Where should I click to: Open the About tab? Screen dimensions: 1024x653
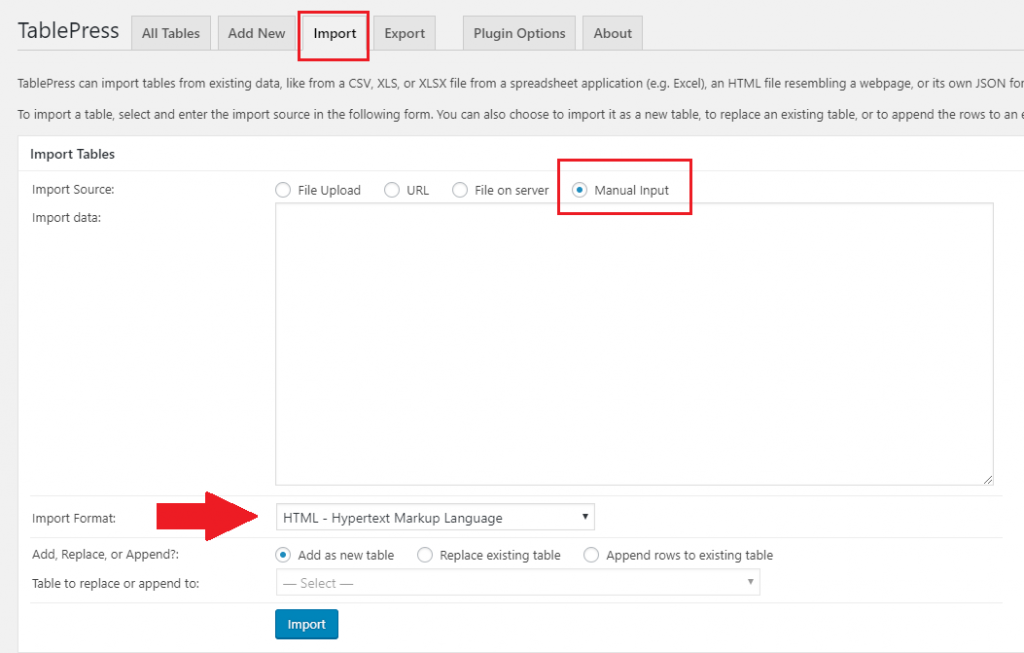tap(611, 32)
